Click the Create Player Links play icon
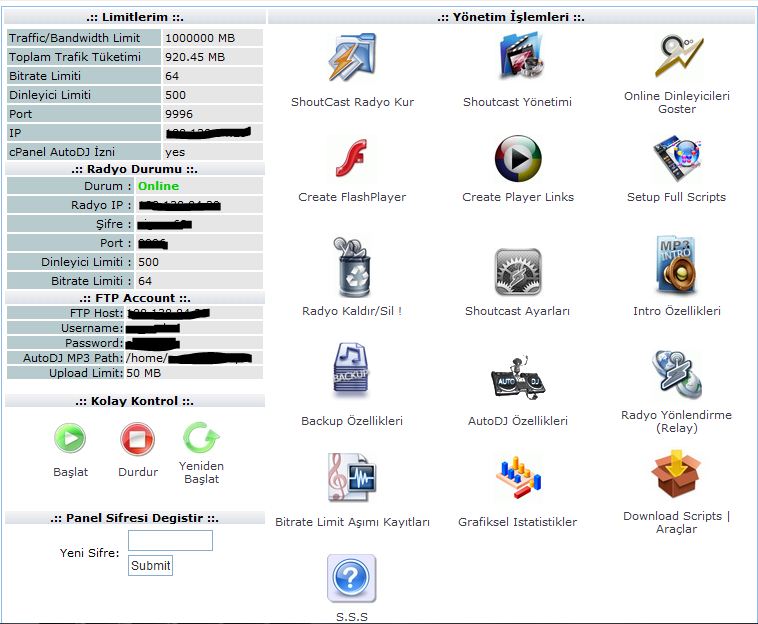758x624 pixels. (x=518, y=159)
